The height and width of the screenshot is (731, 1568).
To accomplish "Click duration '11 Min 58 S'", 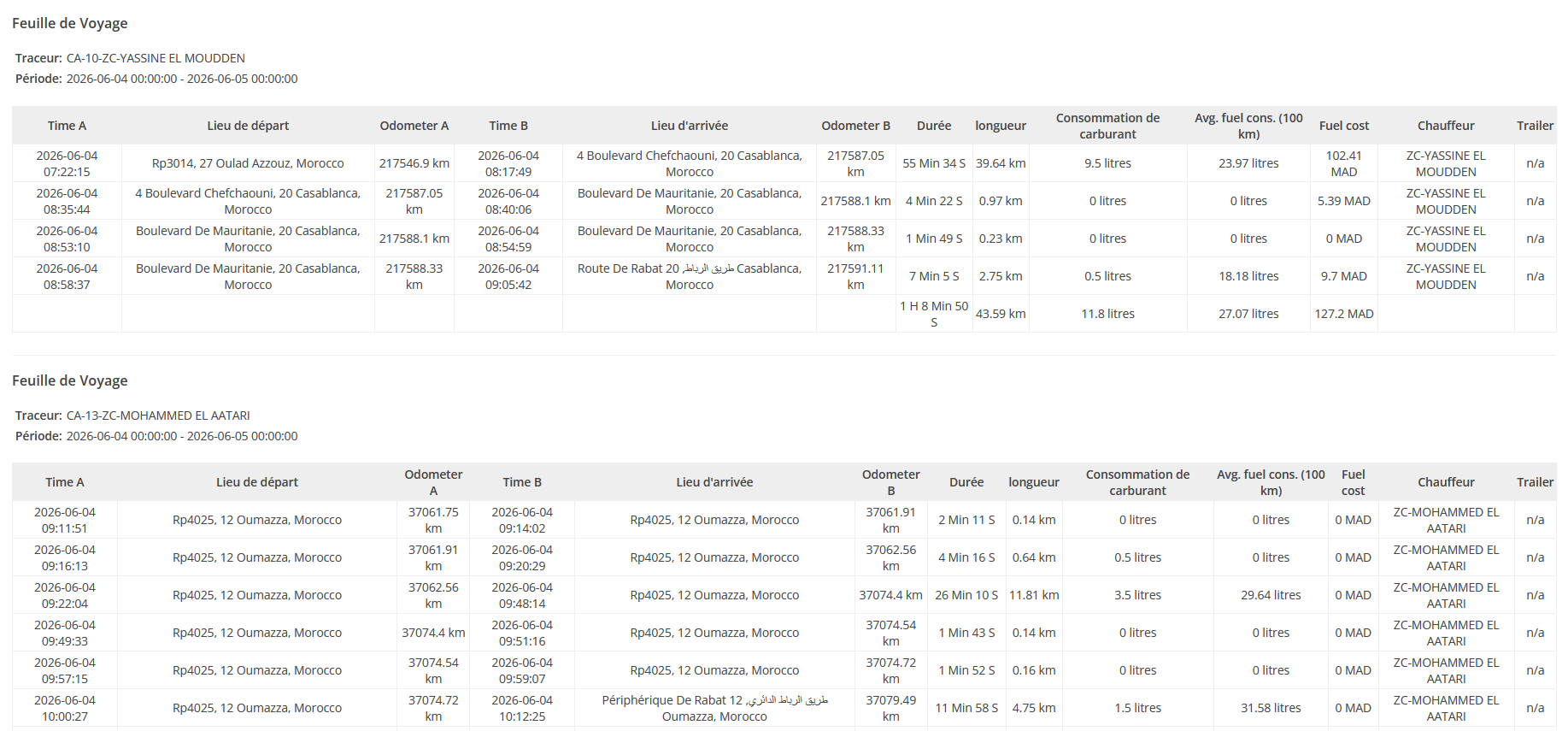I will click(x=966, y=708).
